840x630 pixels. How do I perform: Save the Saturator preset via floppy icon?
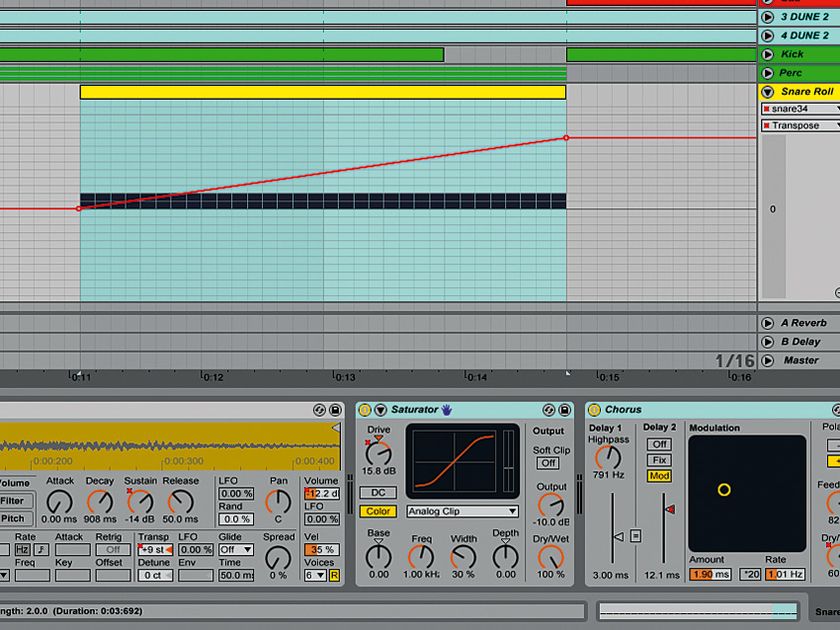pyautogui.click(x=565, y=409)
